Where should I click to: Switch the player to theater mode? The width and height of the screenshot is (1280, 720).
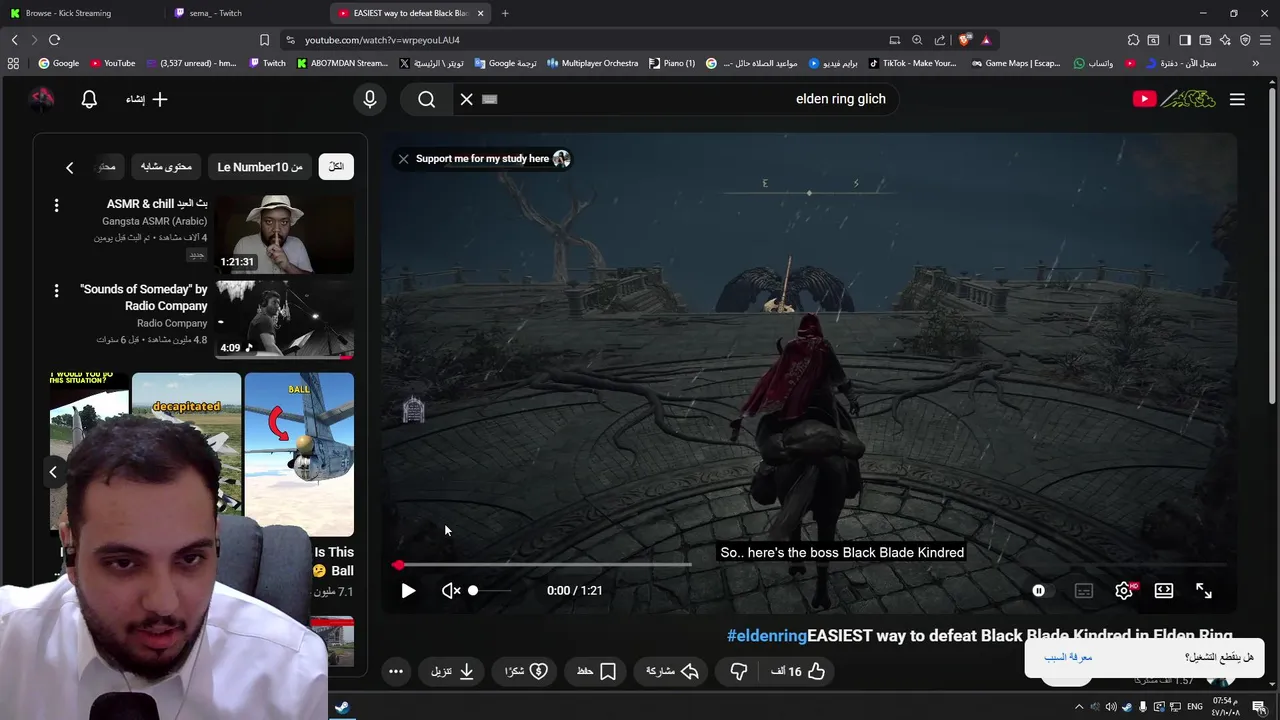pyautogui.click(x=1164, y=591)
